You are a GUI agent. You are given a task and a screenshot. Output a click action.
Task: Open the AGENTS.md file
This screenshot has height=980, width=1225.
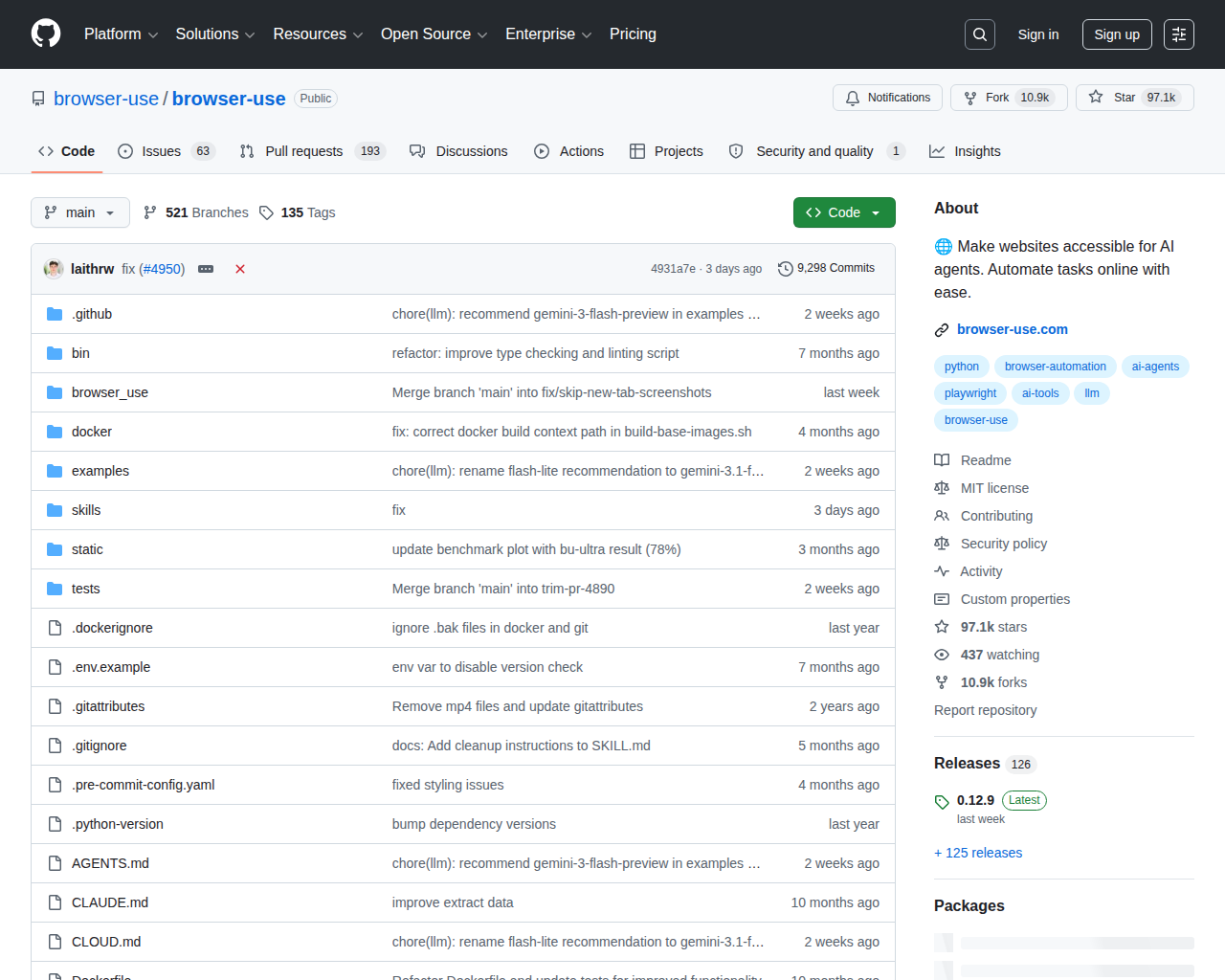110,863
